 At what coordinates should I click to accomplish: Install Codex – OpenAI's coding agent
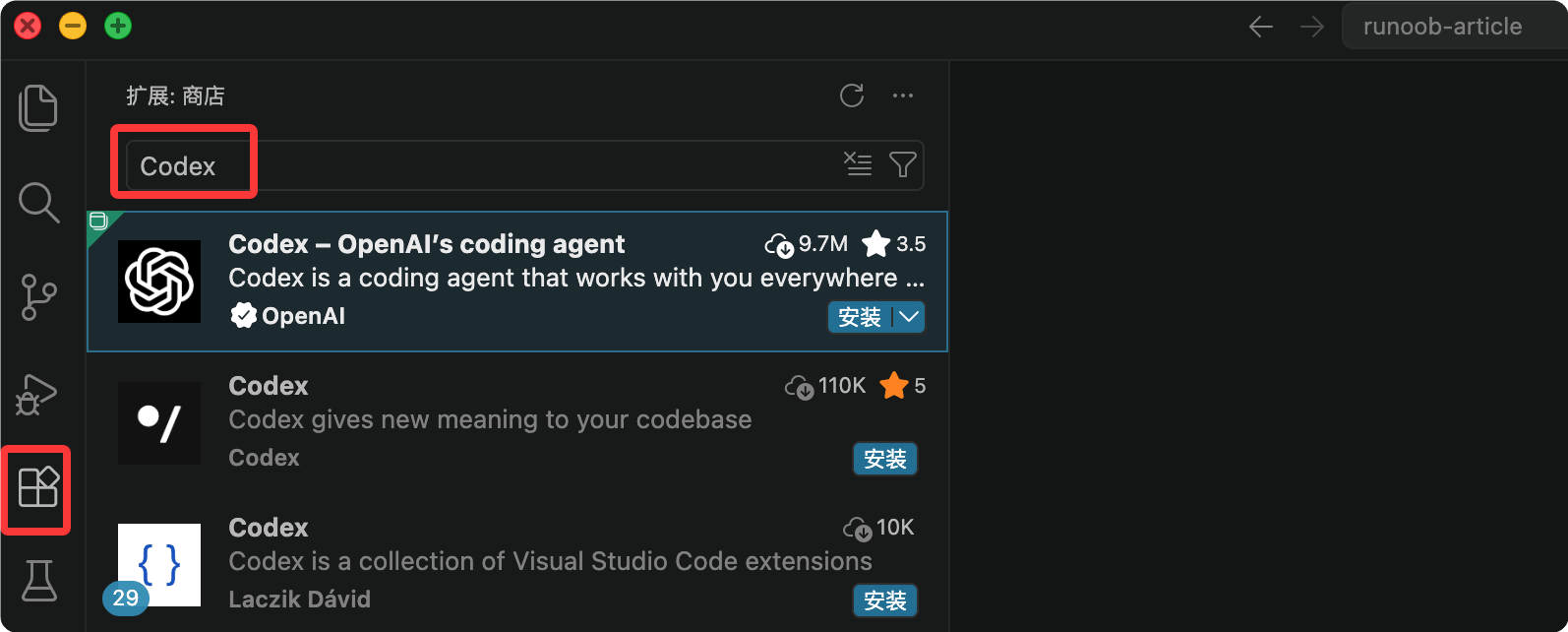[x=860, y=317]
